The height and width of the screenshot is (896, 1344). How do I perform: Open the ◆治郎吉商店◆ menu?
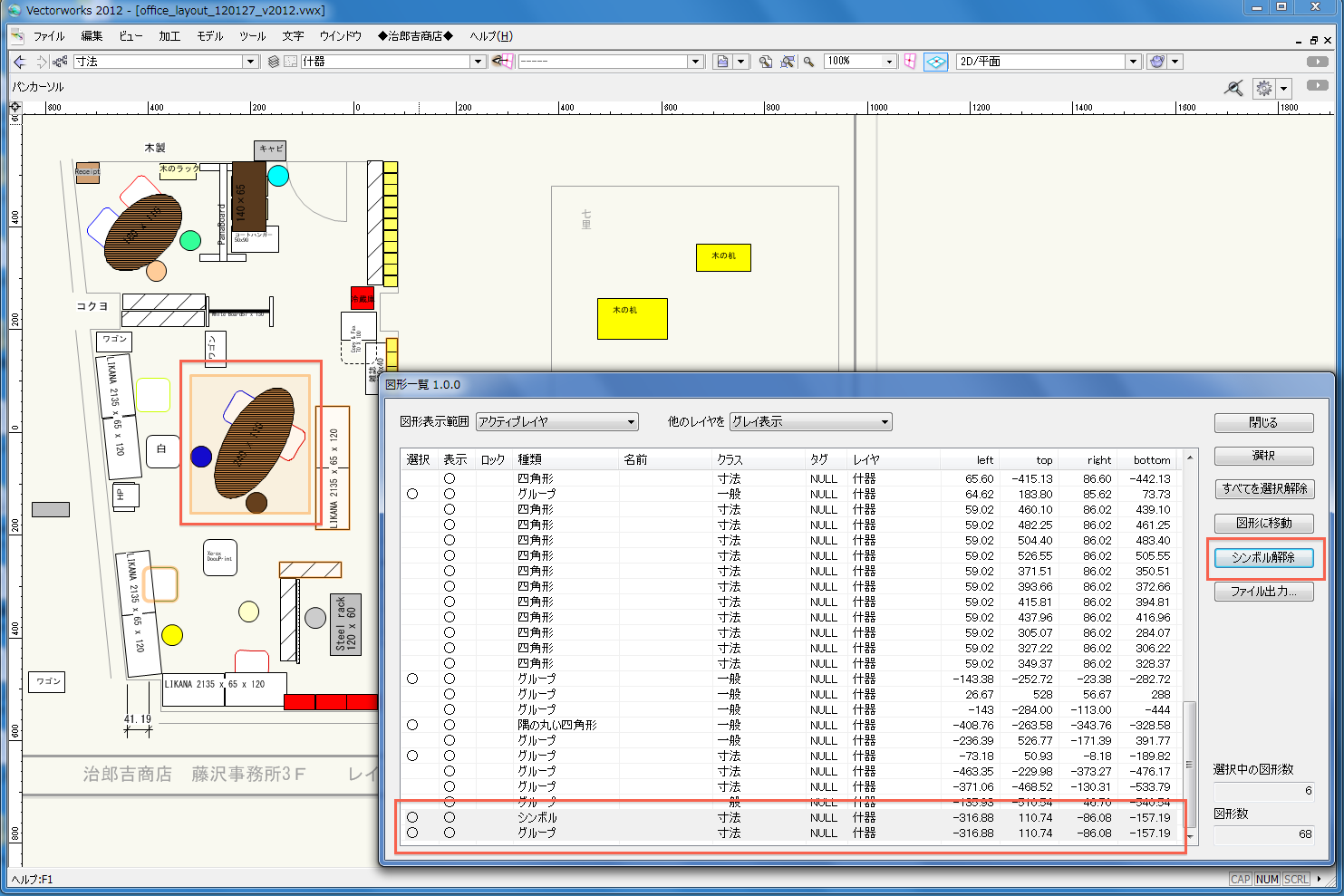pyautogui.click(x=415, y=36)
